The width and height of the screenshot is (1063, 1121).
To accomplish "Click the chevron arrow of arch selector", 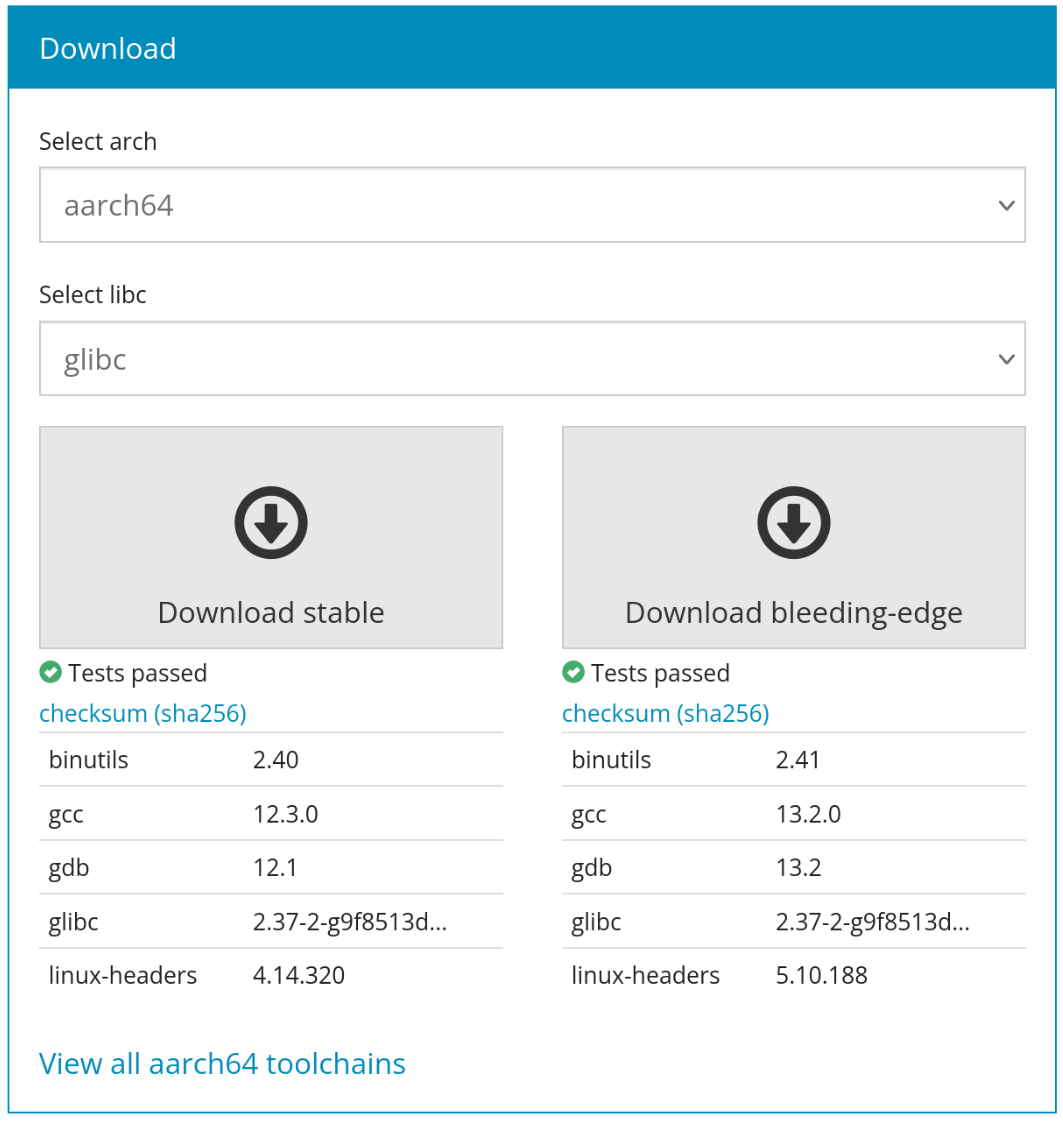I will 1007,206.
